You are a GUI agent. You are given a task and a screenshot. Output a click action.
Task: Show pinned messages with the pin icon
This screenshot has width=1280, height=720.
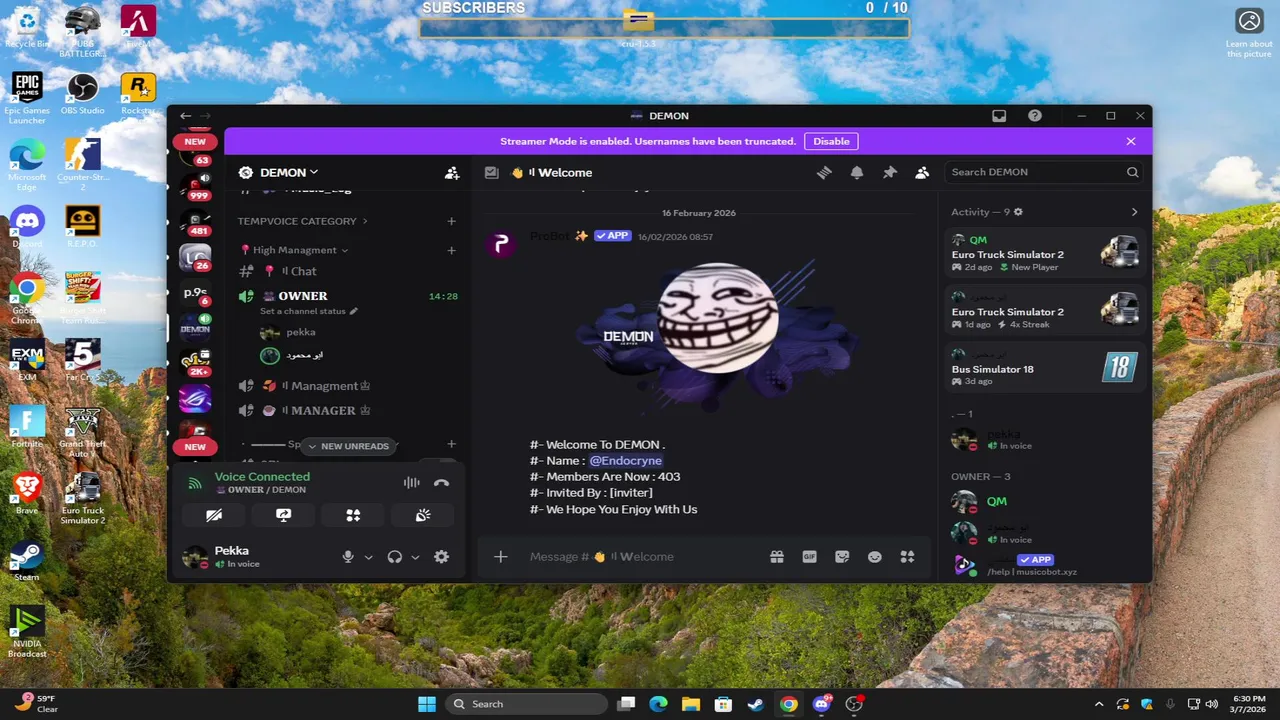tap(889, 172)
